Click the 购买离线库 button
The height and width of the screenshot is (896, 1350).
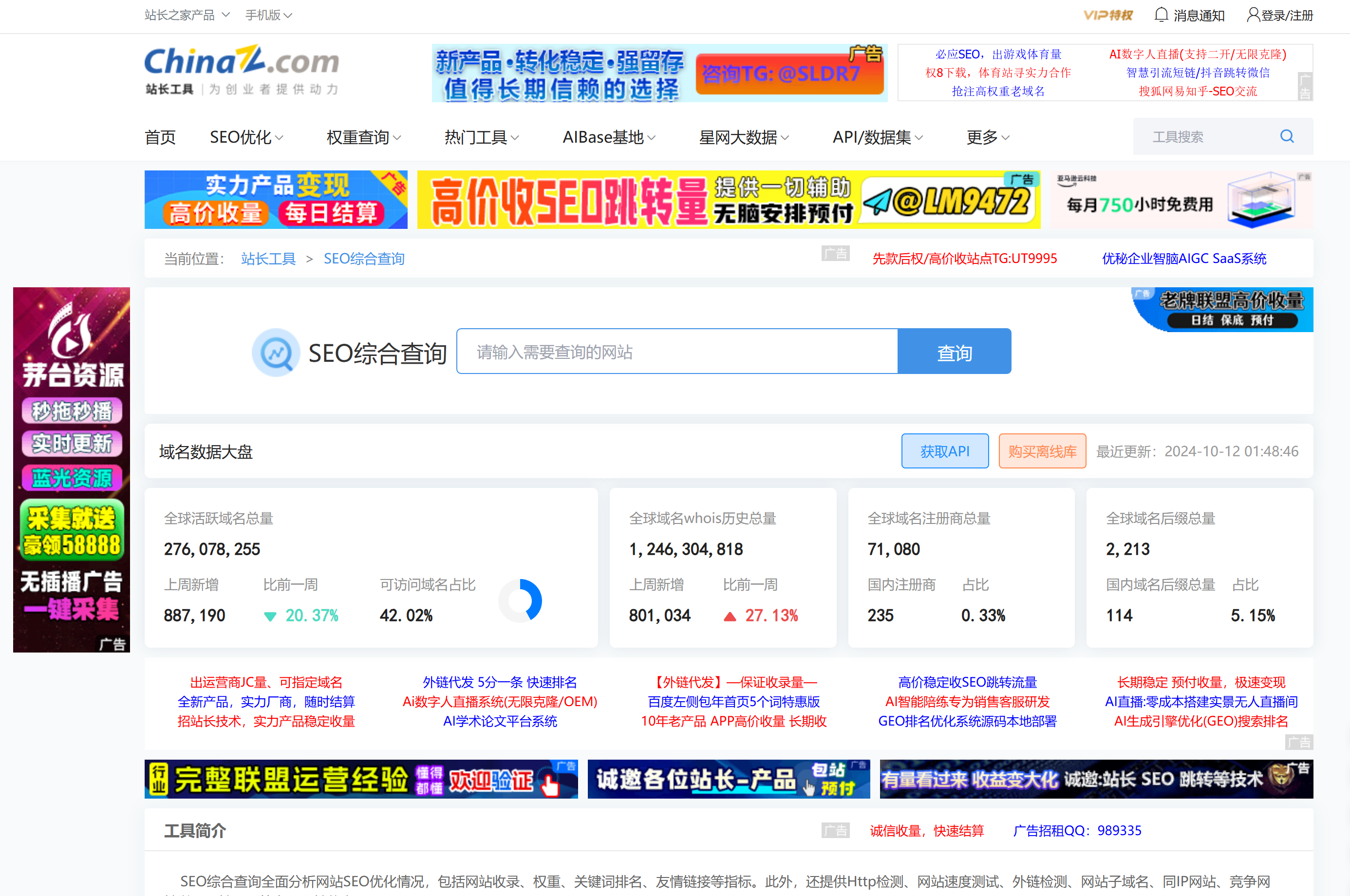pos(1042,451)
